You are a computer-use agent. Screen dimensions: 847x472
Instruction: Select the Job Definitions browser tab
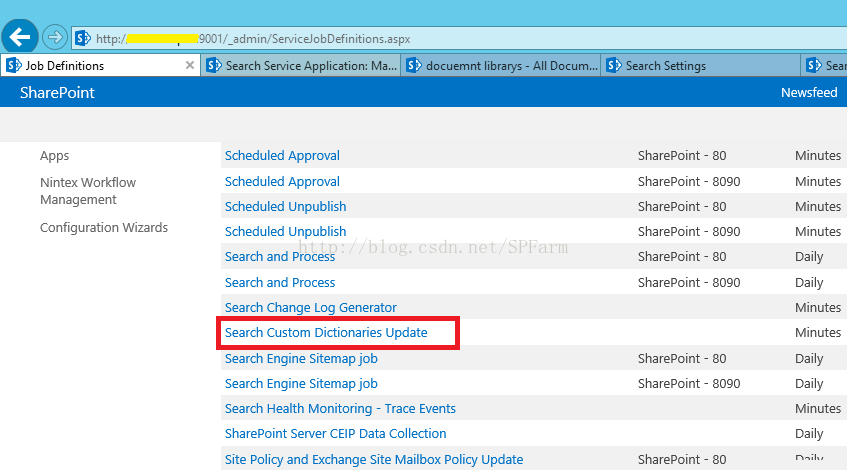100,65
